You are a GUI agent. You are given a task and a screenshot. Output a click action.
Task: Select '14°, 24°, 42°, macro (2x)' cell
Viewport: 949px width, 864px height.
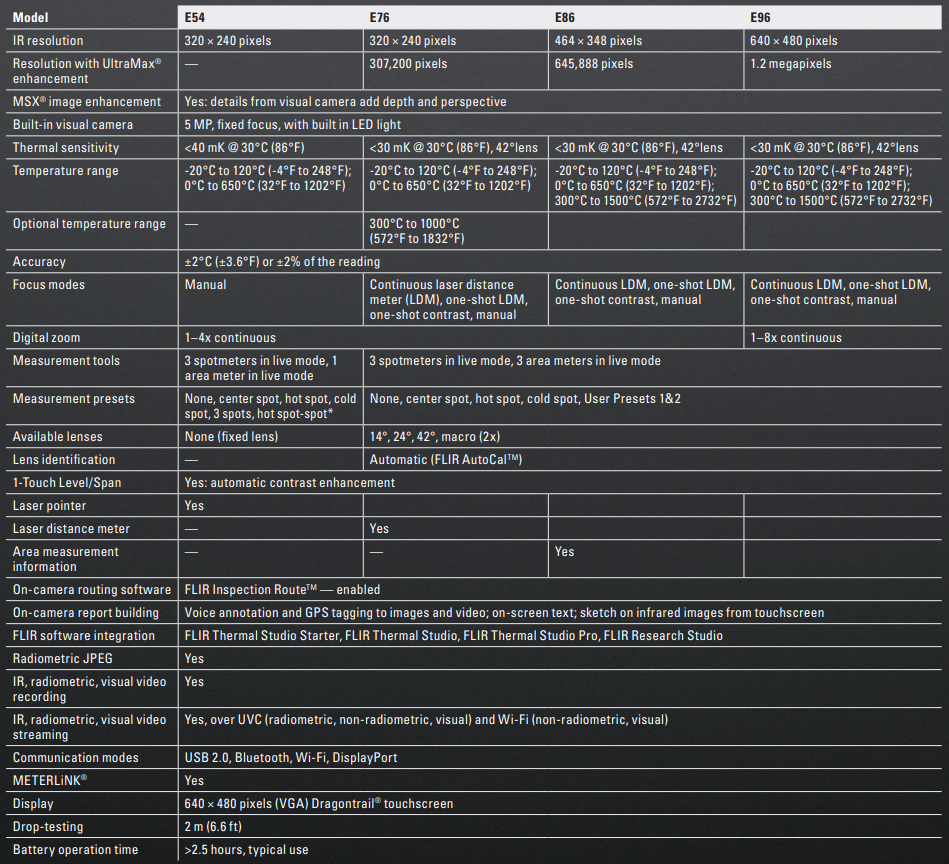click(x=435, y=437)
